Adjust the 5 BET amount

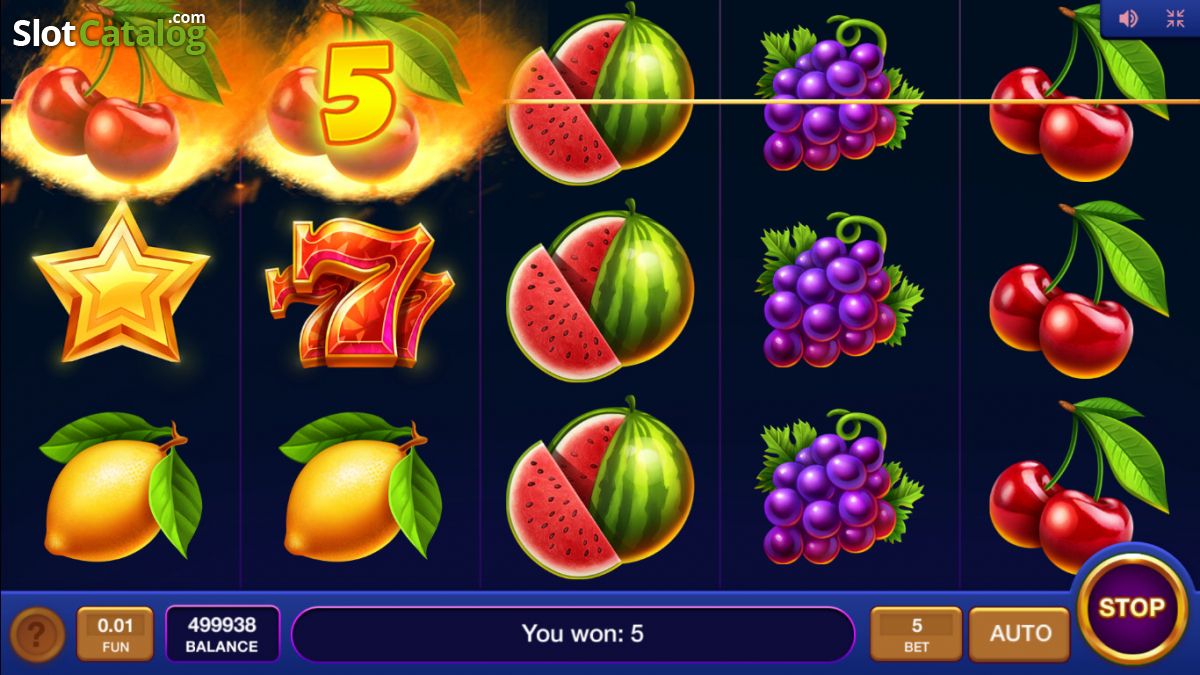click(916, 634)
